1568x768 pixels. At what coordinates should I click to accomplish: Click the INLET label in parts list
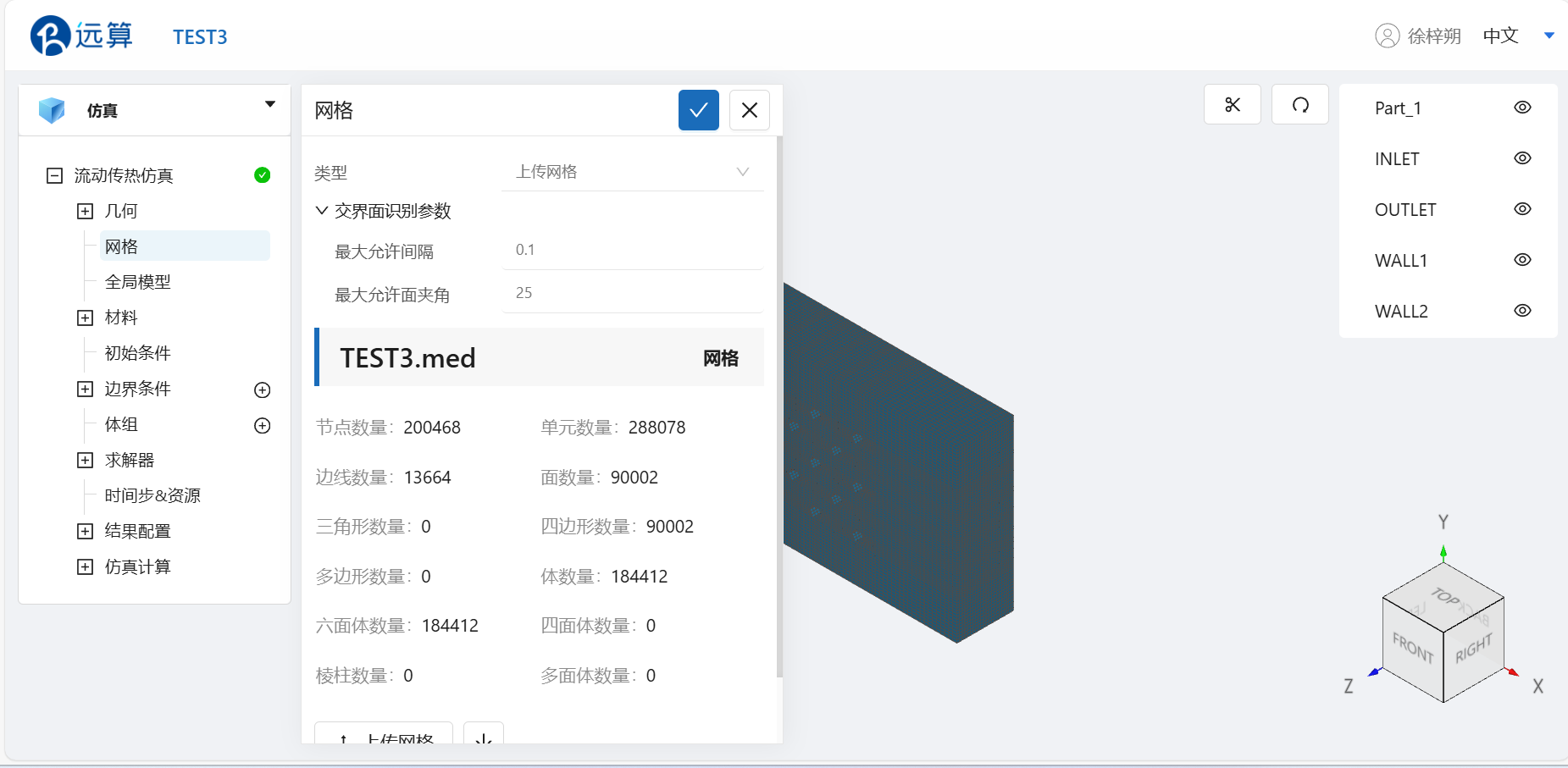click(1397, 159)
